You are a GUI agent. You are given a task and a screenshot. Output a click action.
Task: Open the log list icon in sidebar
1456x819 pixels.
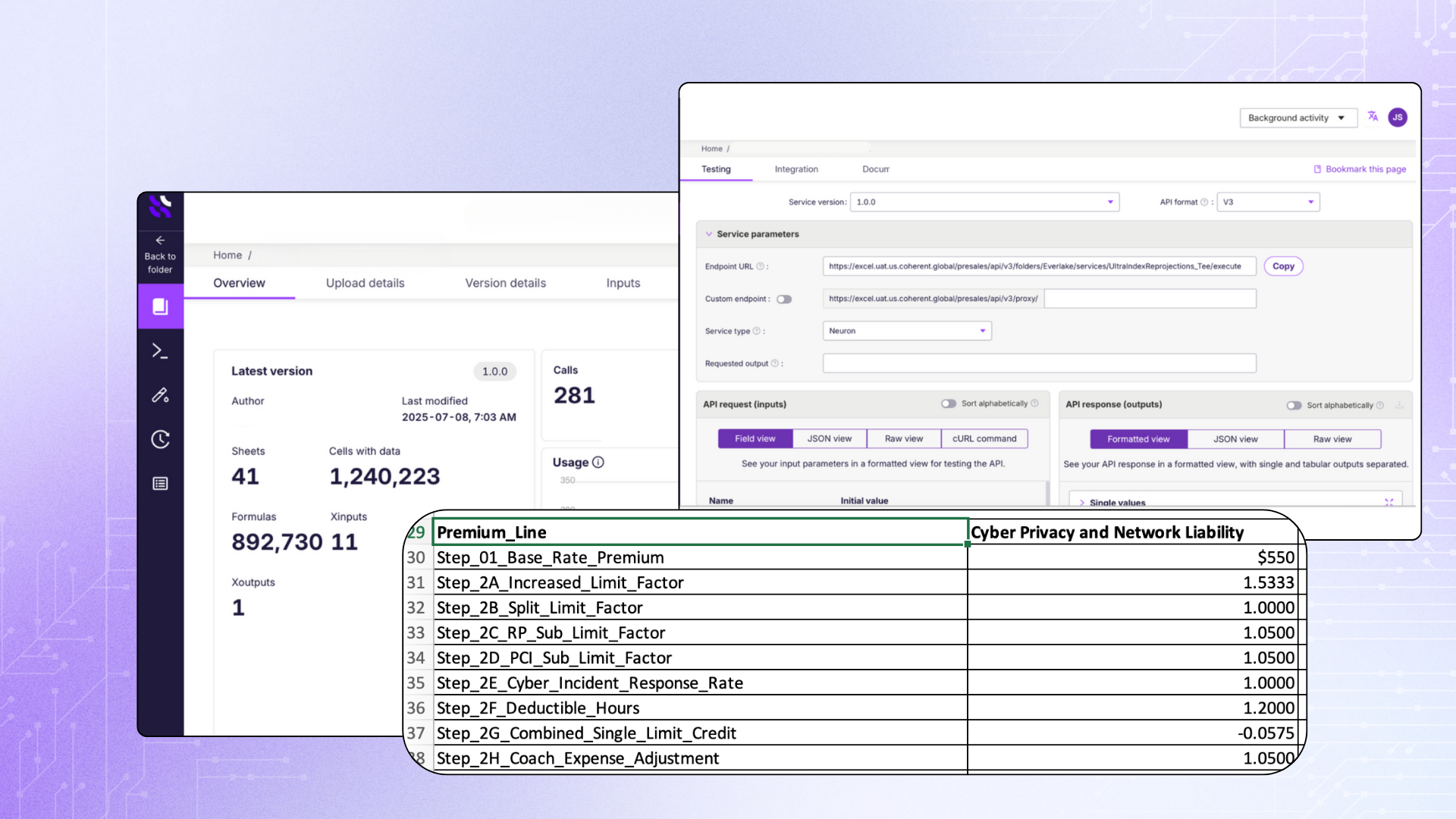160,483
